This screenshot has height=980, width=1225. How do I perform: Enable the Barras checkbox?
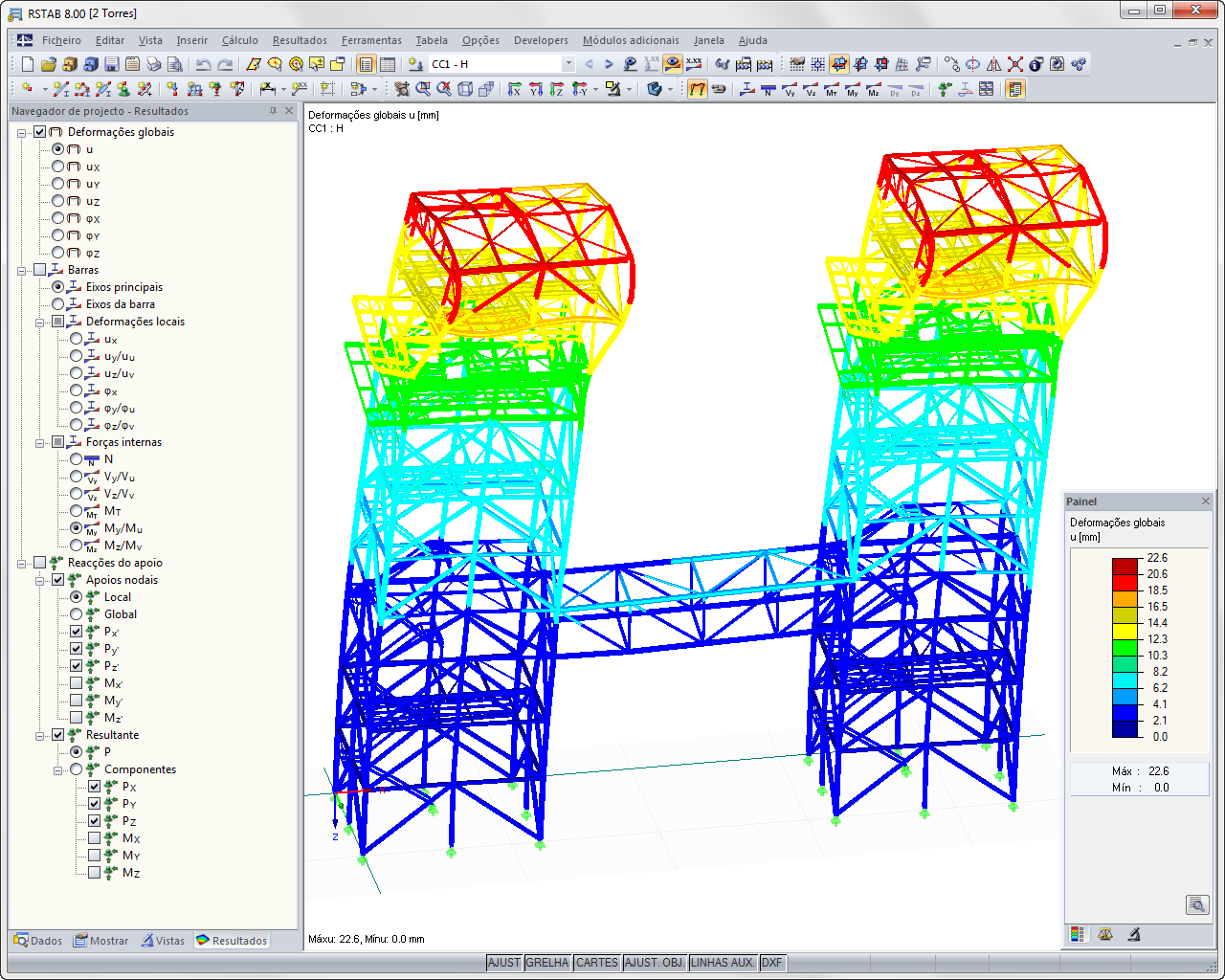[x=40, y=270]
